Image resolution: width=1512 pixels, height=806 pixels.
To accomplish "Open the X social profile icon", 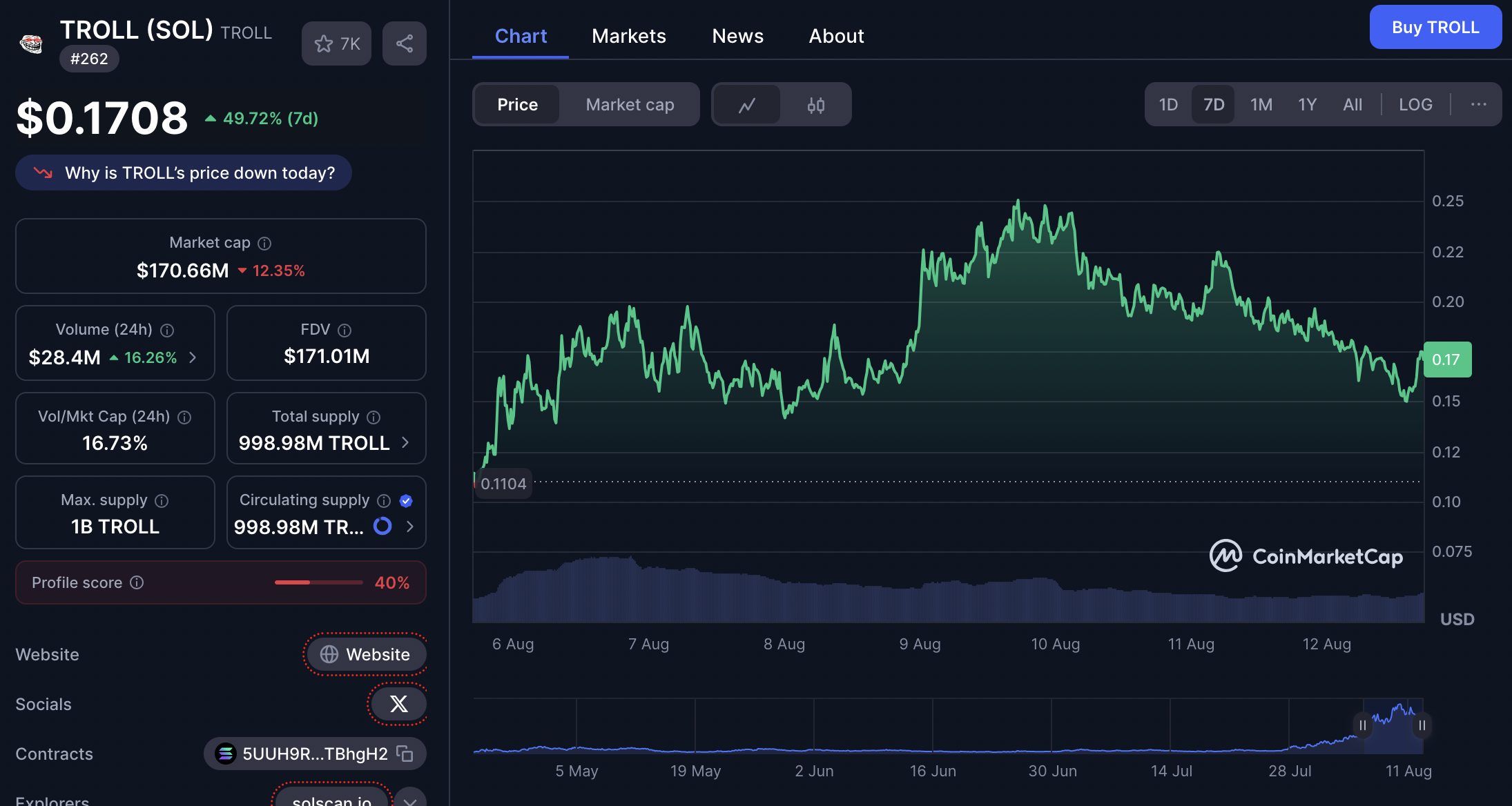I will tap(398, 704).
